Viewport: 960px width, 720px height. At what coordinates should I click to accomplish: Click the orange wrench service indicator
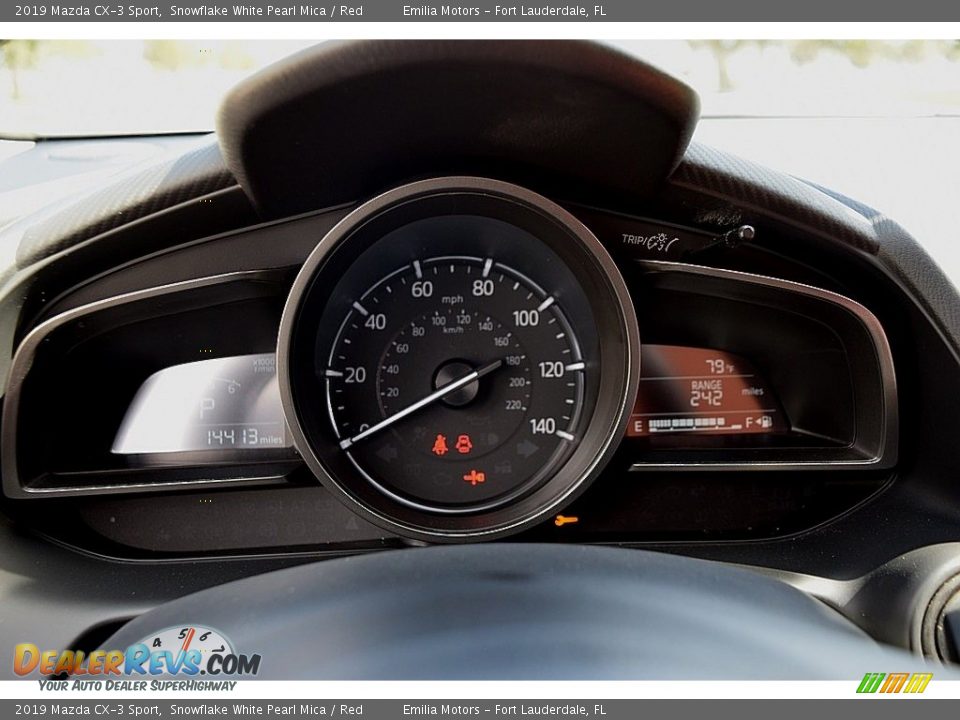566,520
